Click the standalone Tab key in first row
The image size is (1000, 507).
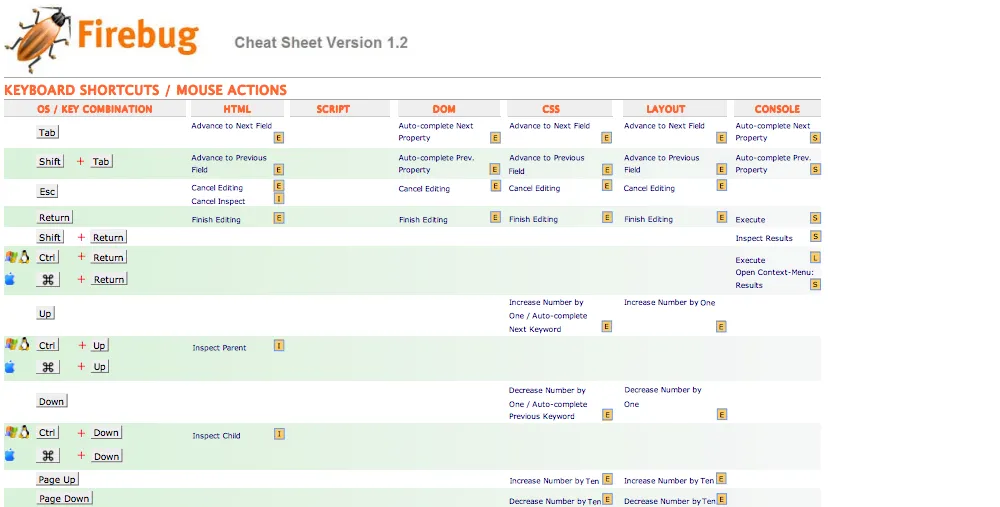[x=47, y=133]
